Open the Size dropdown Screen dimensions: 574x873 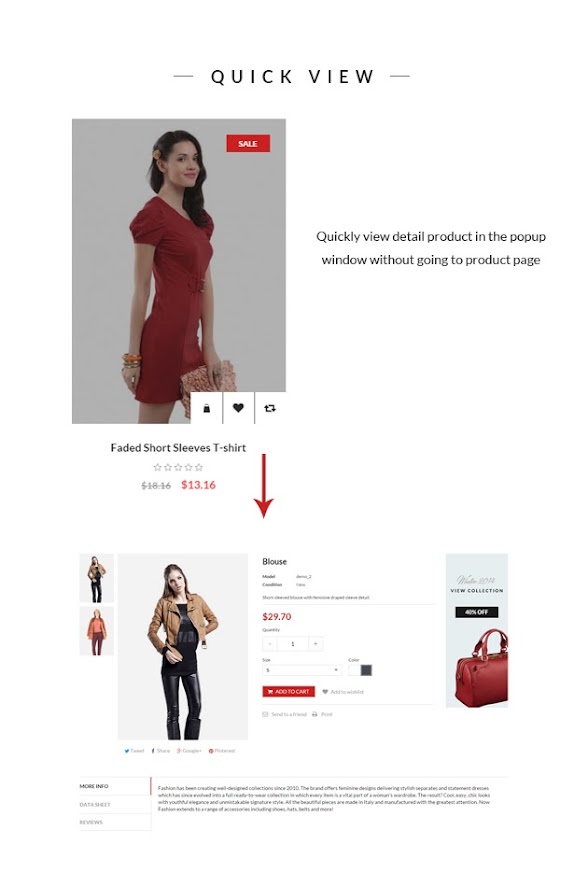coord(301,670)
